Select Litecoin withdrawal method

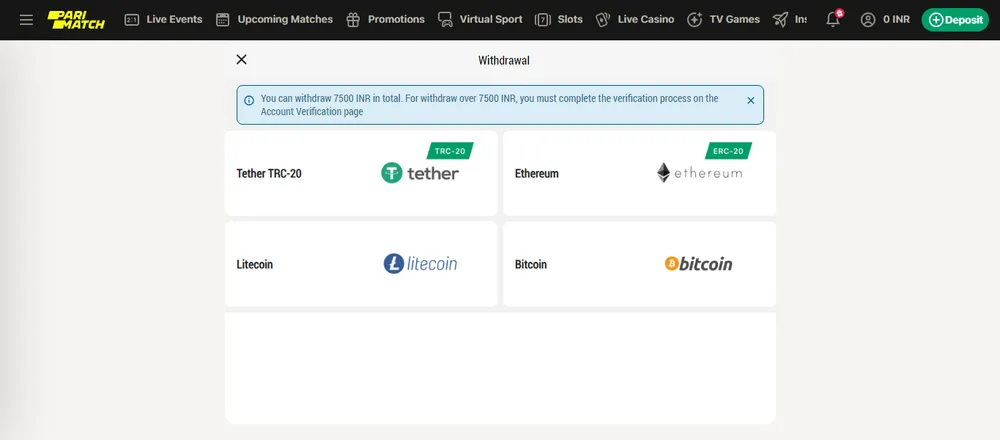(361, 264)
